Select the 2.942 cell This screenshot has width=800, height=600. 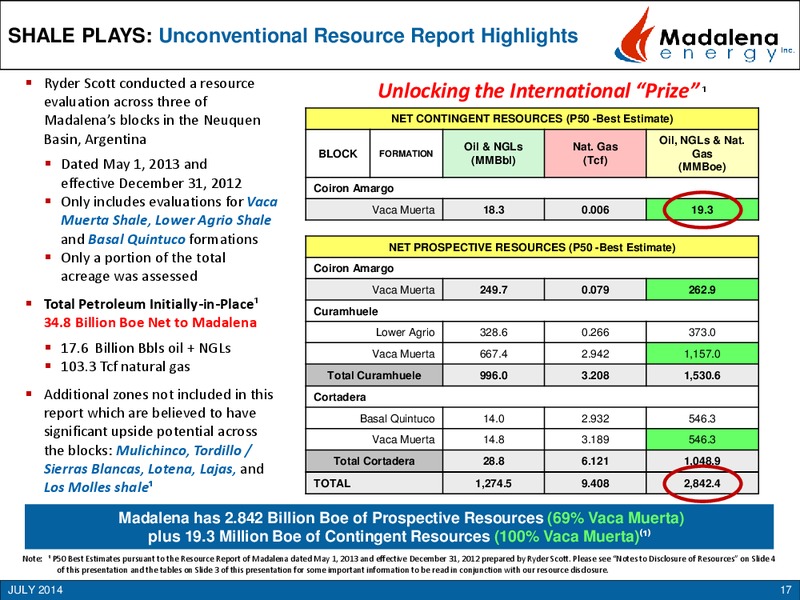(x=595, y=354)
